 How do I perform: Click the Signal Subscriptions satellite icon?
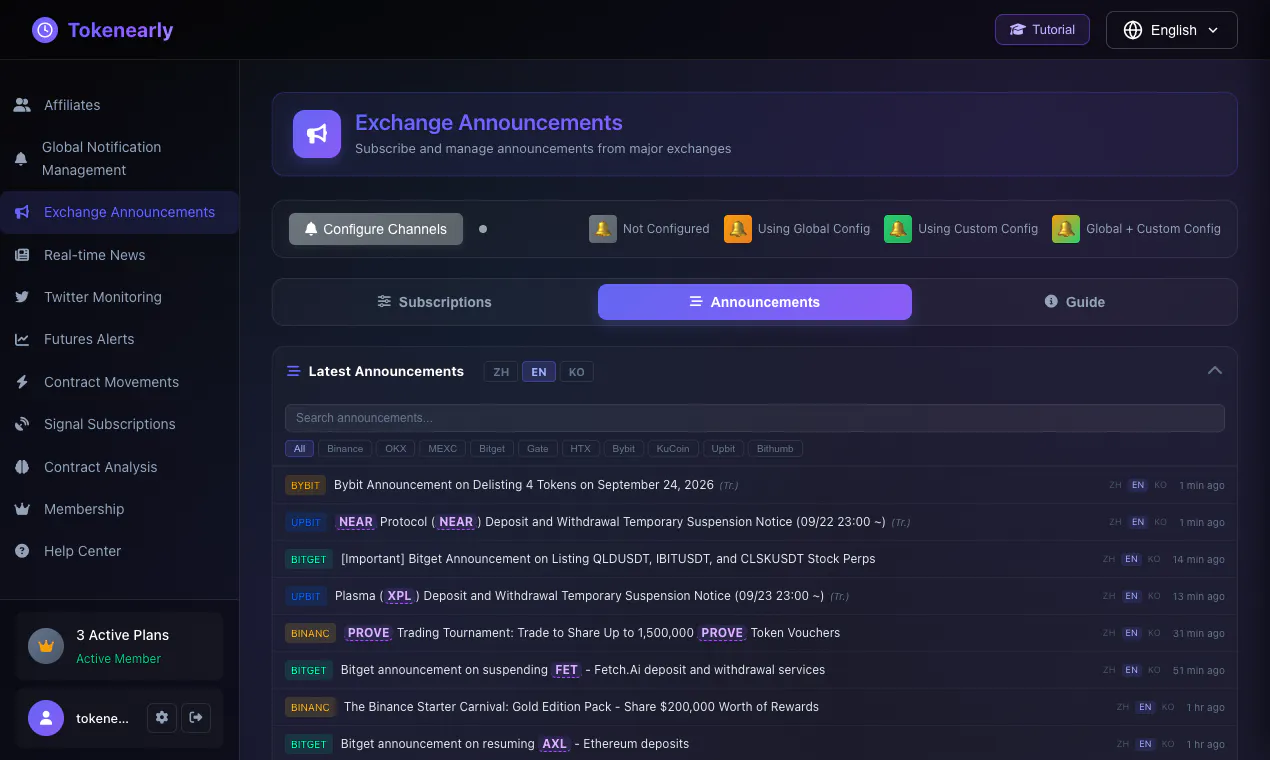coord(22,424)
